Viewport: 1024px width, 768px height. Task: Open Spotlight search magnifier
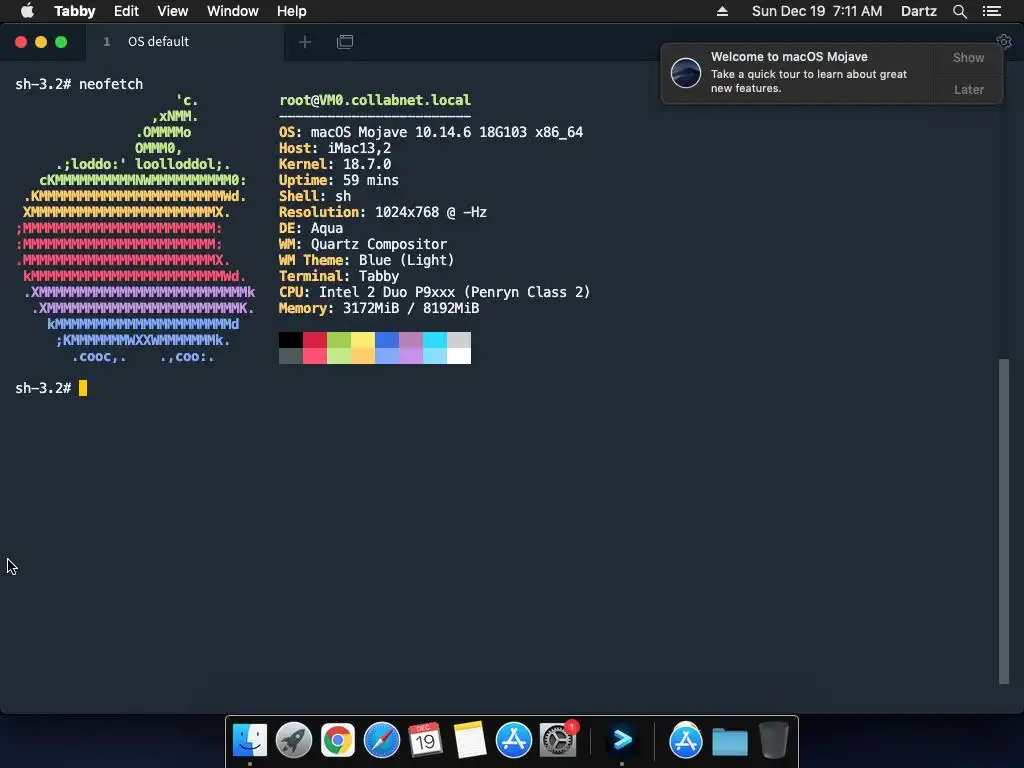[x=959, y=11]
